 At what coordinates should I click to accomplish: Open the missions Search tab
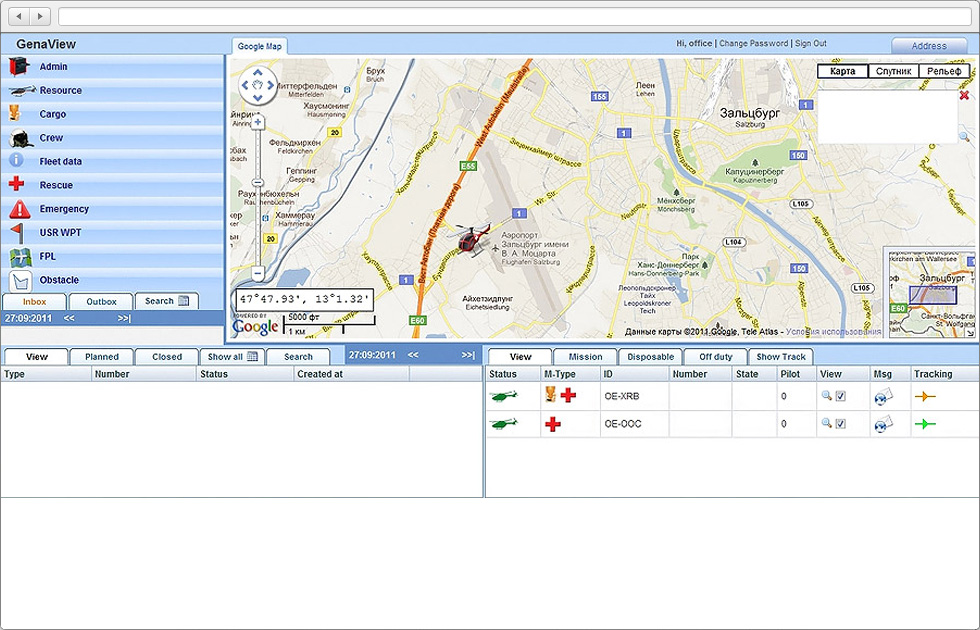tap(298, 357)
